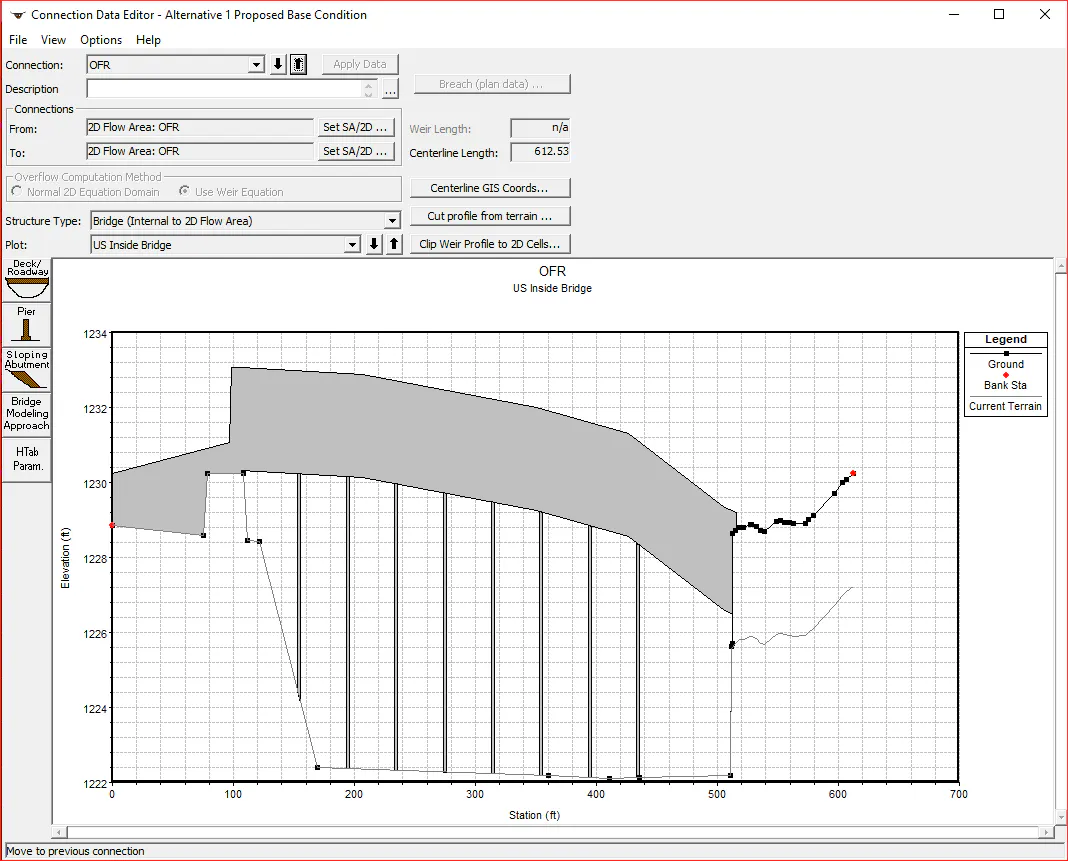
Task: Click the US Inside Bridge plot subtitle
Action: pyautogui.click(x=552, y=288)
